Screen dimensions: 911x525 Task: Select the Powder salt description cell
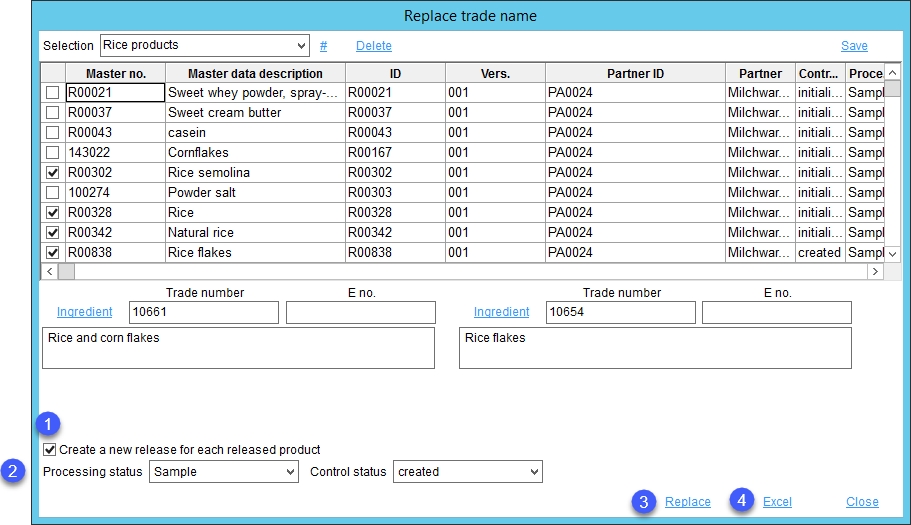coord(255,192)
